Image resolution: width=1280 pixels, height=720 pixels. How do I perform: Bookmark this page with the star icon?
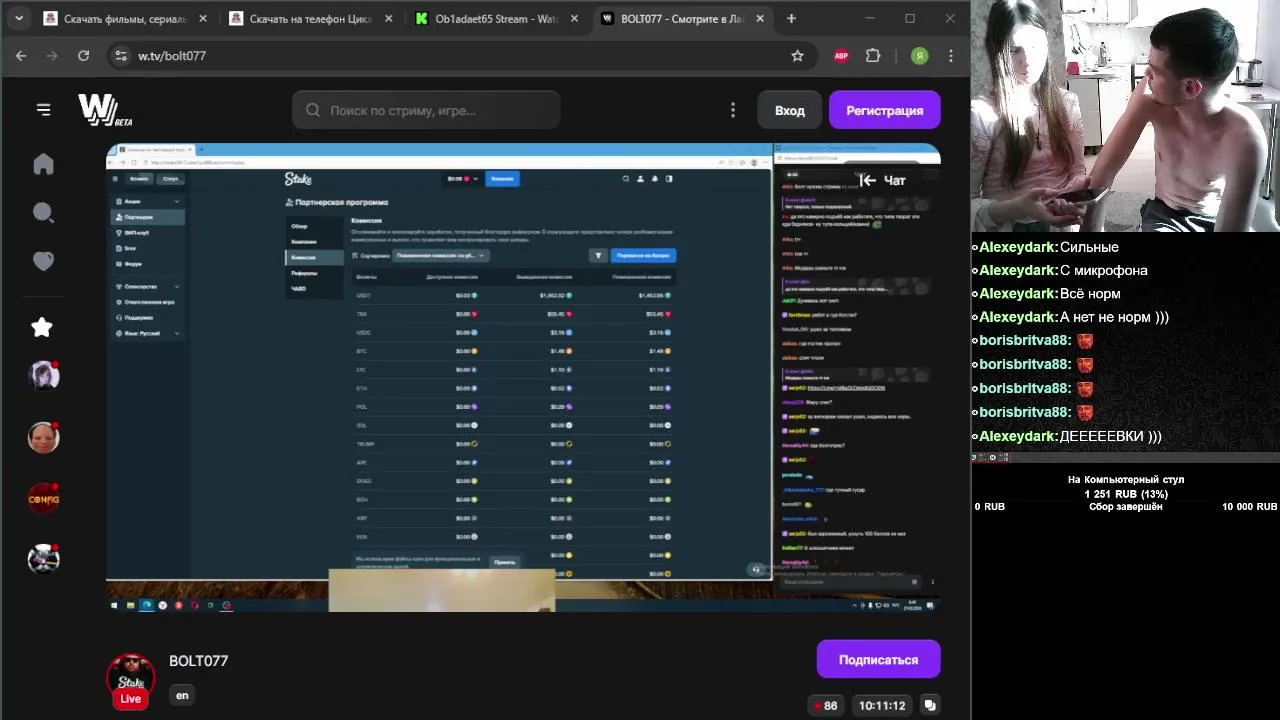797,56
